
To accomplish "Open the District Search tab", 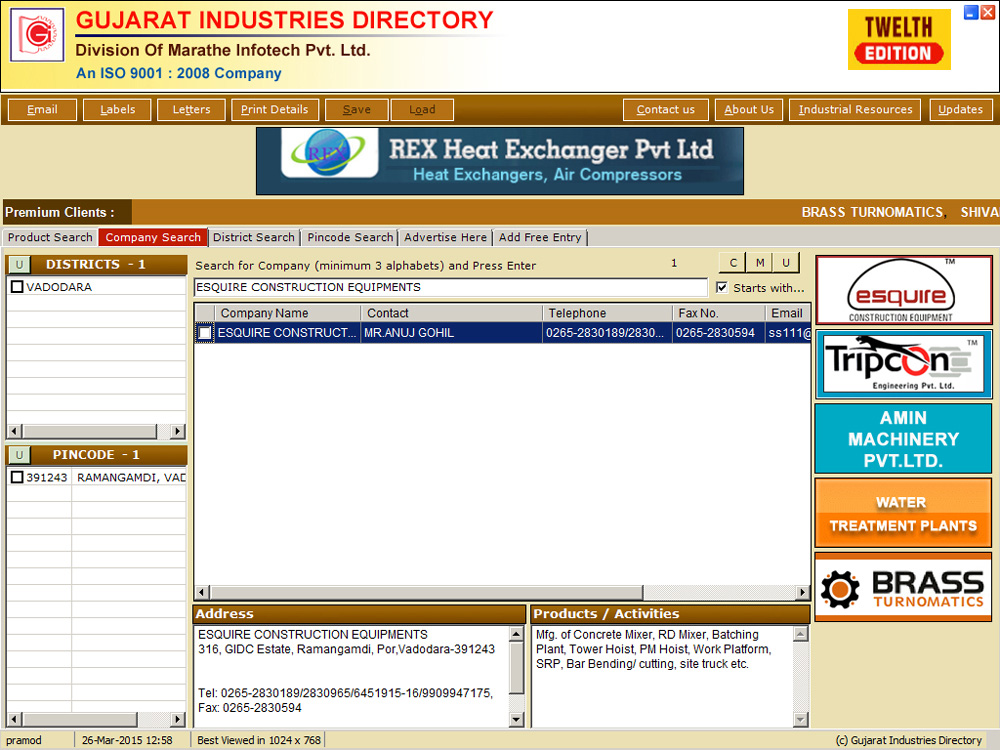I will coord(254,237).
